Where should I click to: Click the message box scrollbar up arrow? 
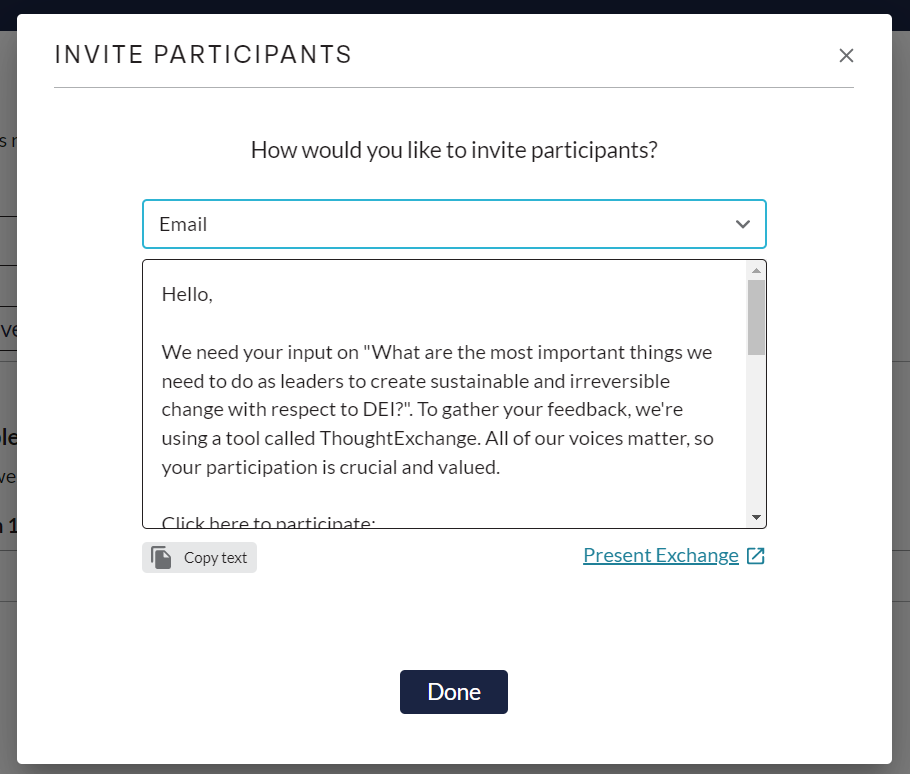pos(756,271)
